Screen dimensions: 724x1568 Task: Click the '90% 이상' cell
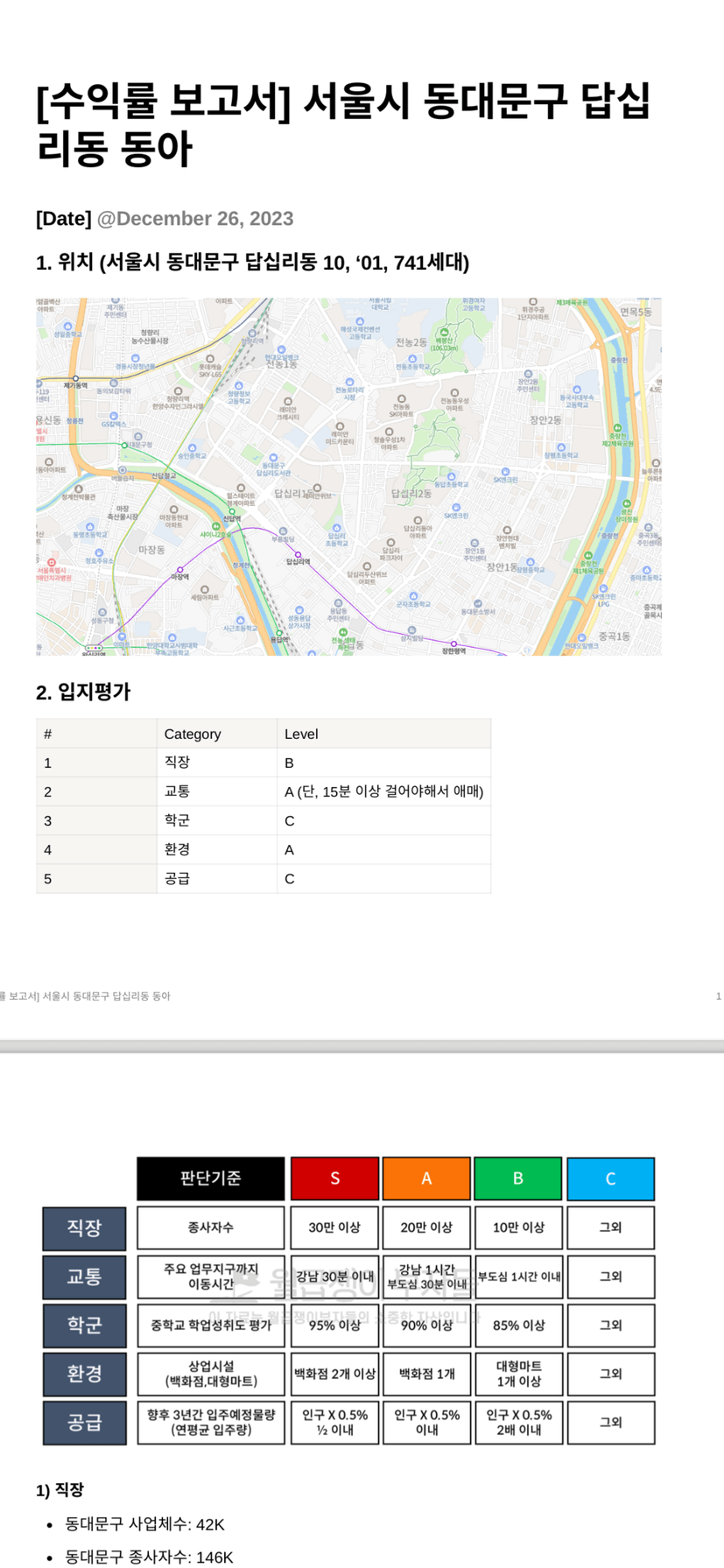[x=426, y=1325]
